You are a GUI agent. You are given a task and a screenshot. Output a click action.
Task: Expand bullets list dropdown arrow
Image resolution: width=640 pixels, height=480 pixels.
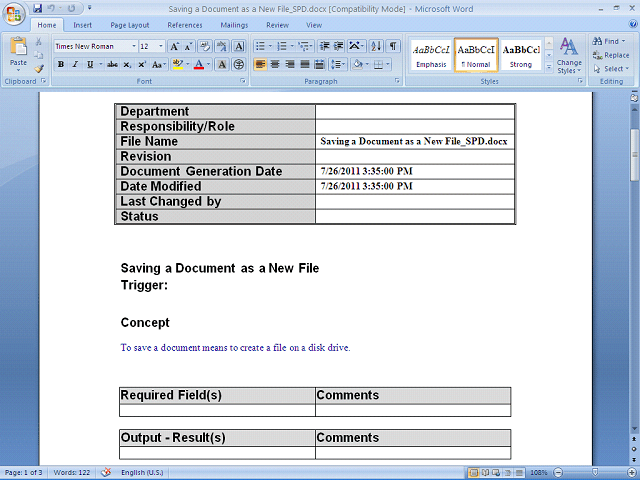(x=270, y=46)
